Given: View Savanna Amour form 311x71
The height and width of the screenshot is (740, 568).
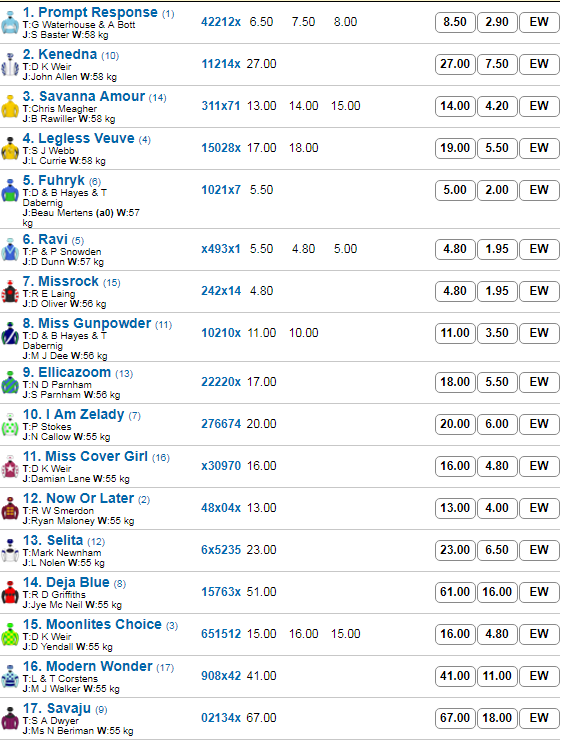Looking at the screenshot, I should point(221,106).
